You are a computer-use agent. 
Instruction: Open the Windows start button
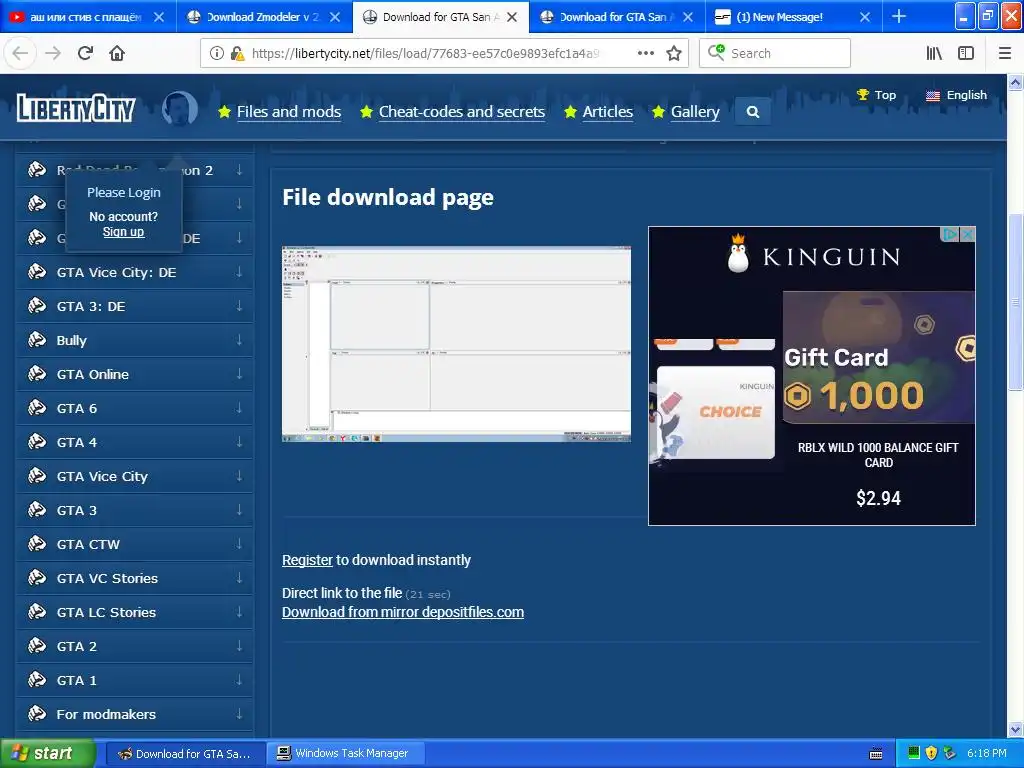click(x=47, y=753)
